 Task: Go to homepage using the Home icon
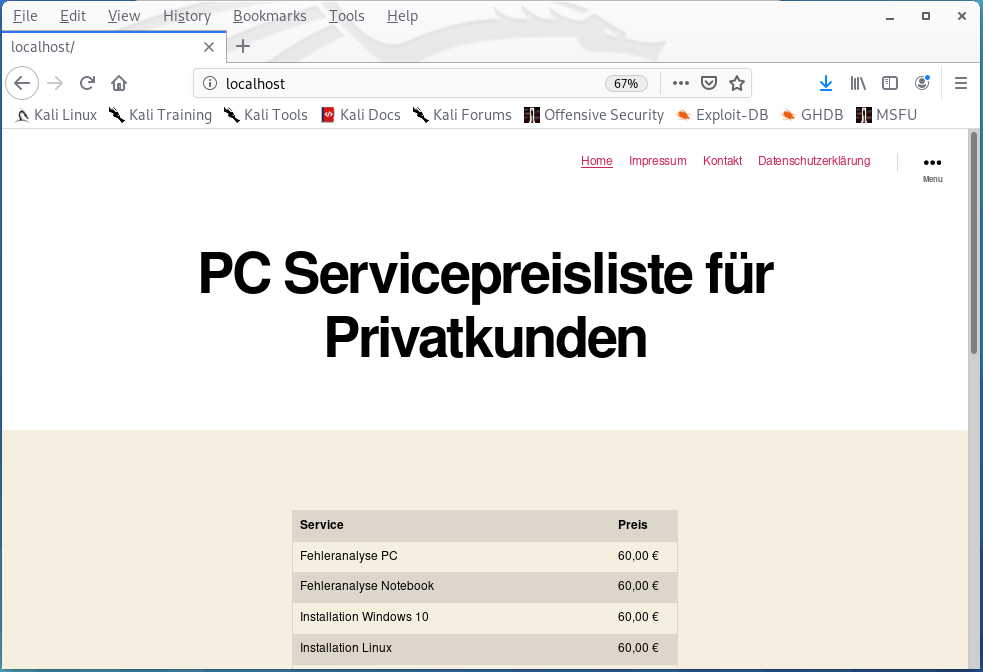pos(119,83)
